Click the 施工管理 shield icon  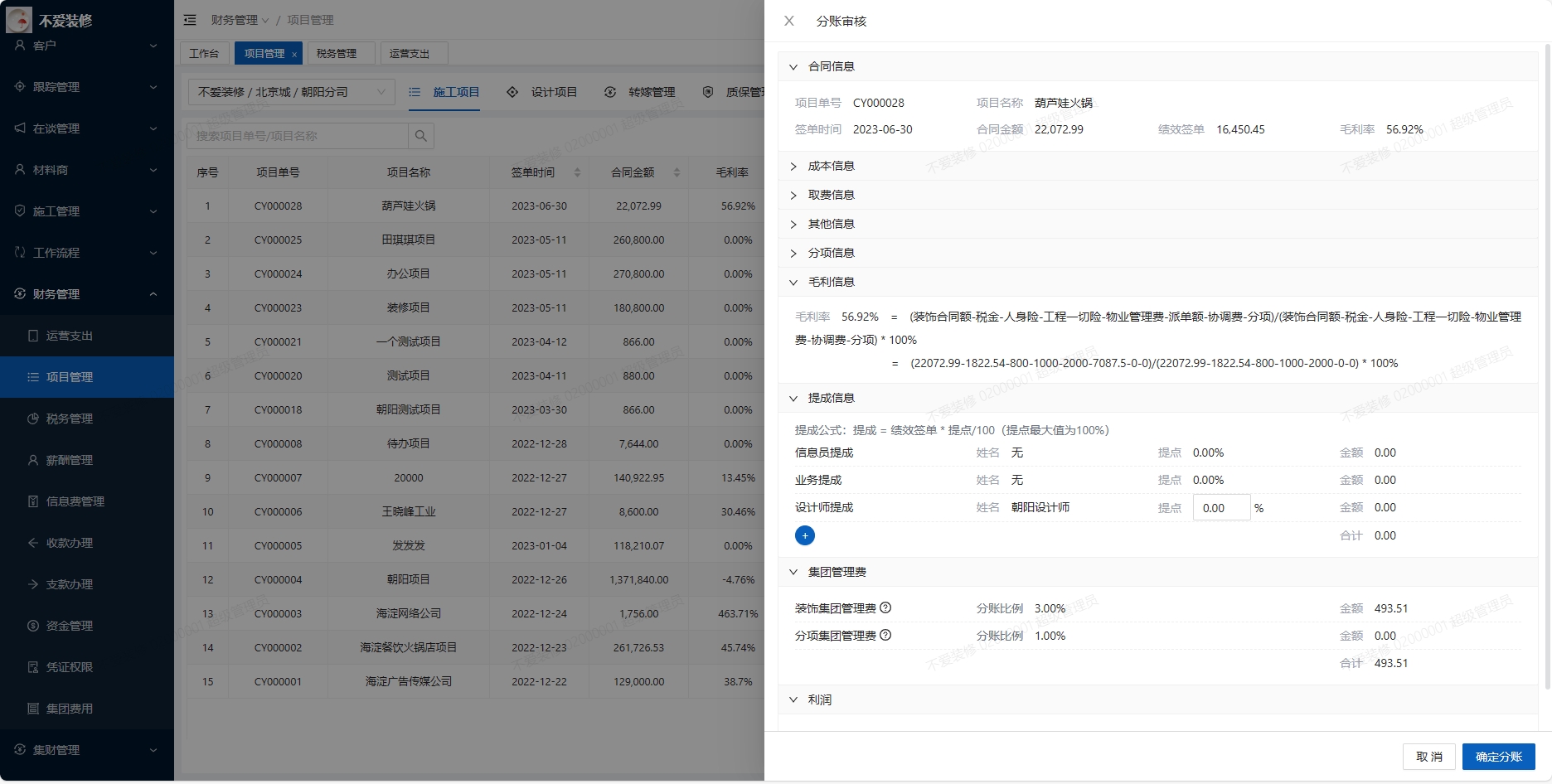[x=20, y=211]
